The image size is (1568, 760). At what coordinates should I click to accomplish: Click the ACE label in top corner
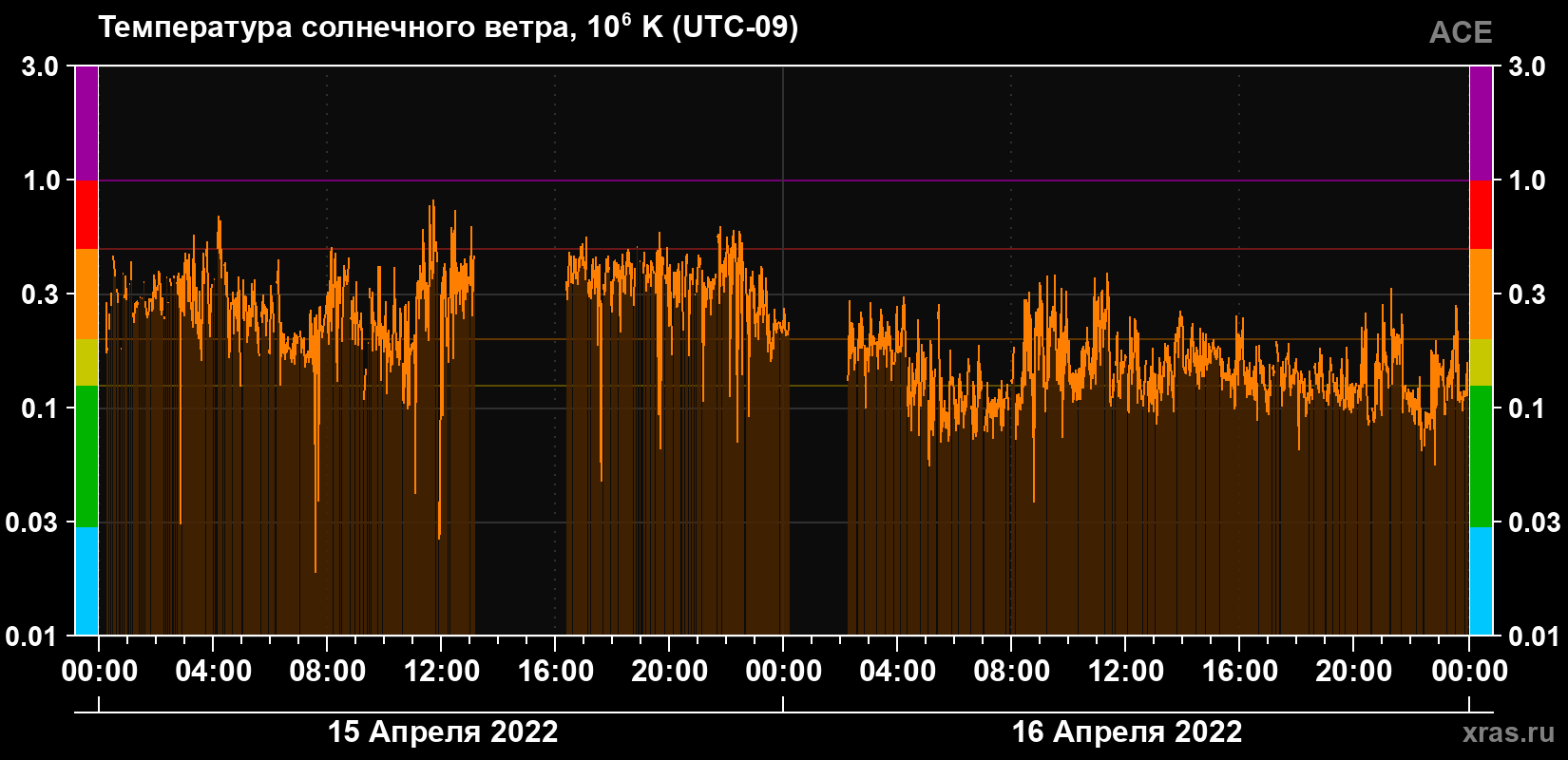pyautogui.click(x=1461, y=32)
